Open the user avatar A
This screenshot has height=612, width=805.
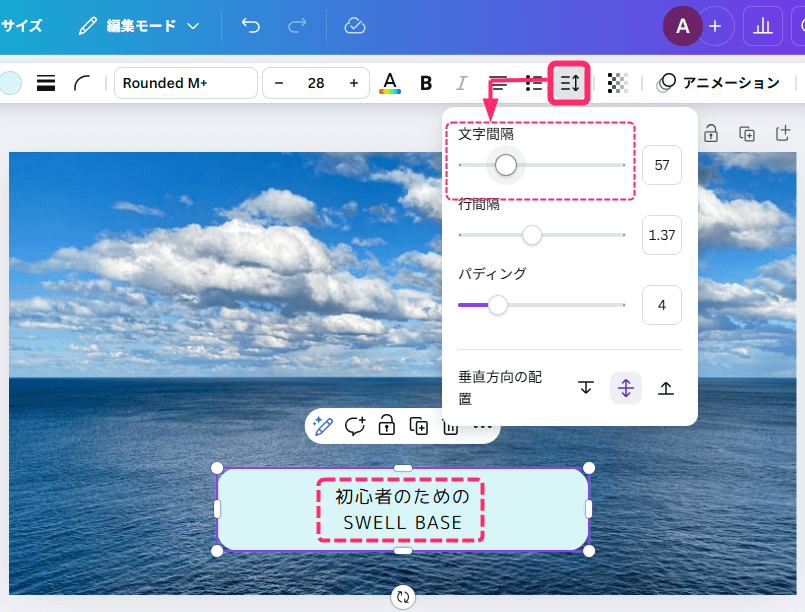click(x=682, y=26)
